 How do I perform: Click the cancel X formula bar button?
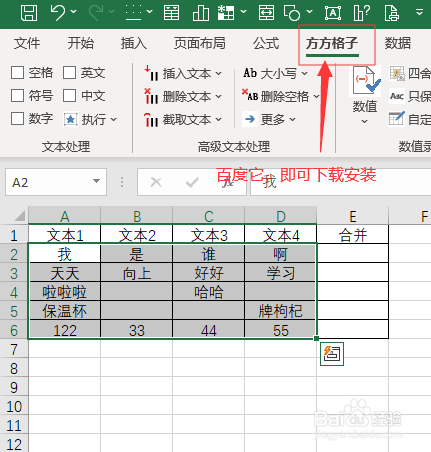(156, 182)
